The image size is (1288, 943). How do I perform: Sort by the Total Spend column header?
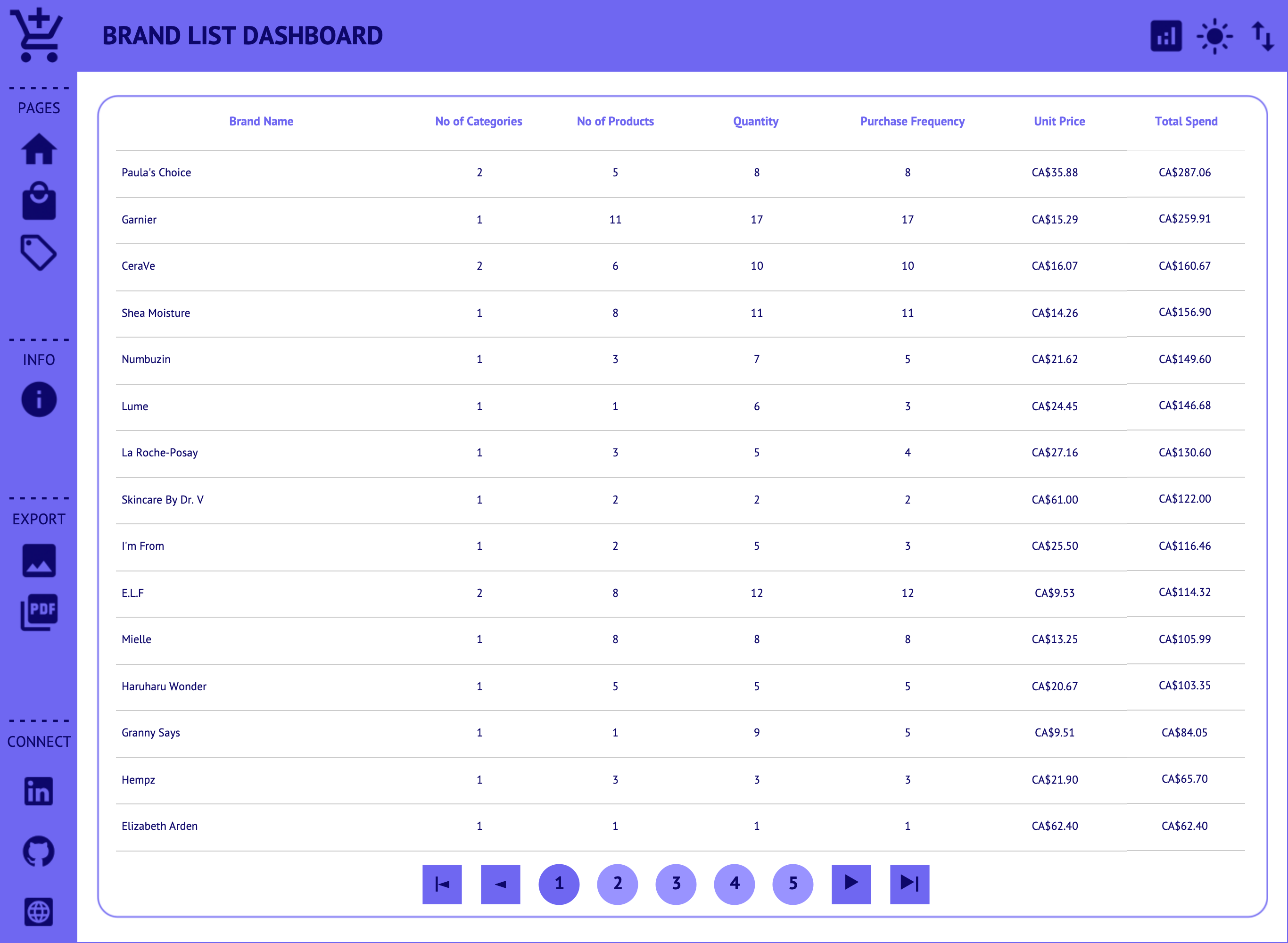point(1187,121)
